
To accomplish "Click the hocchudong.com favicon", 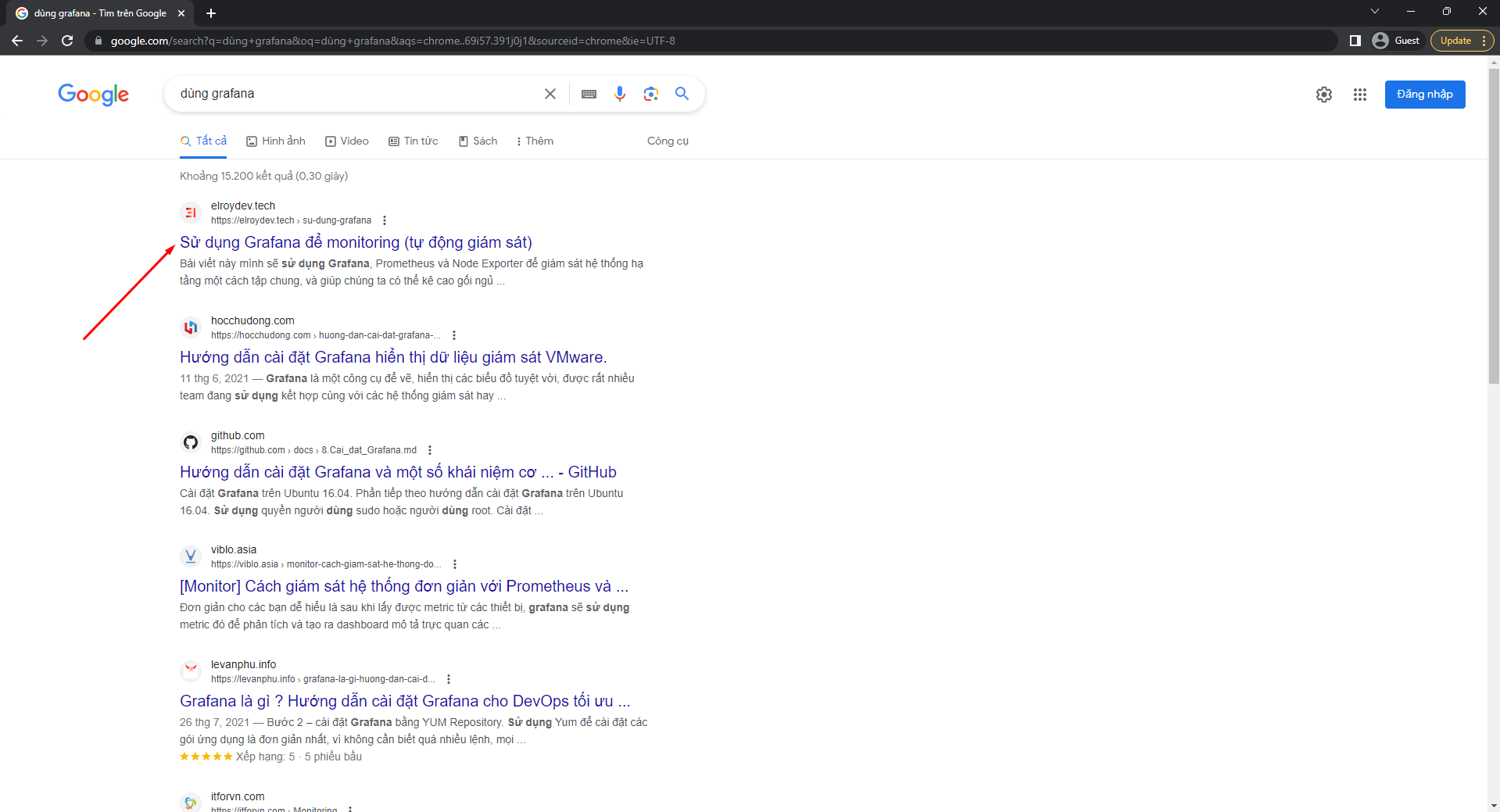I will pyautogui.click(x=191, y=327).
